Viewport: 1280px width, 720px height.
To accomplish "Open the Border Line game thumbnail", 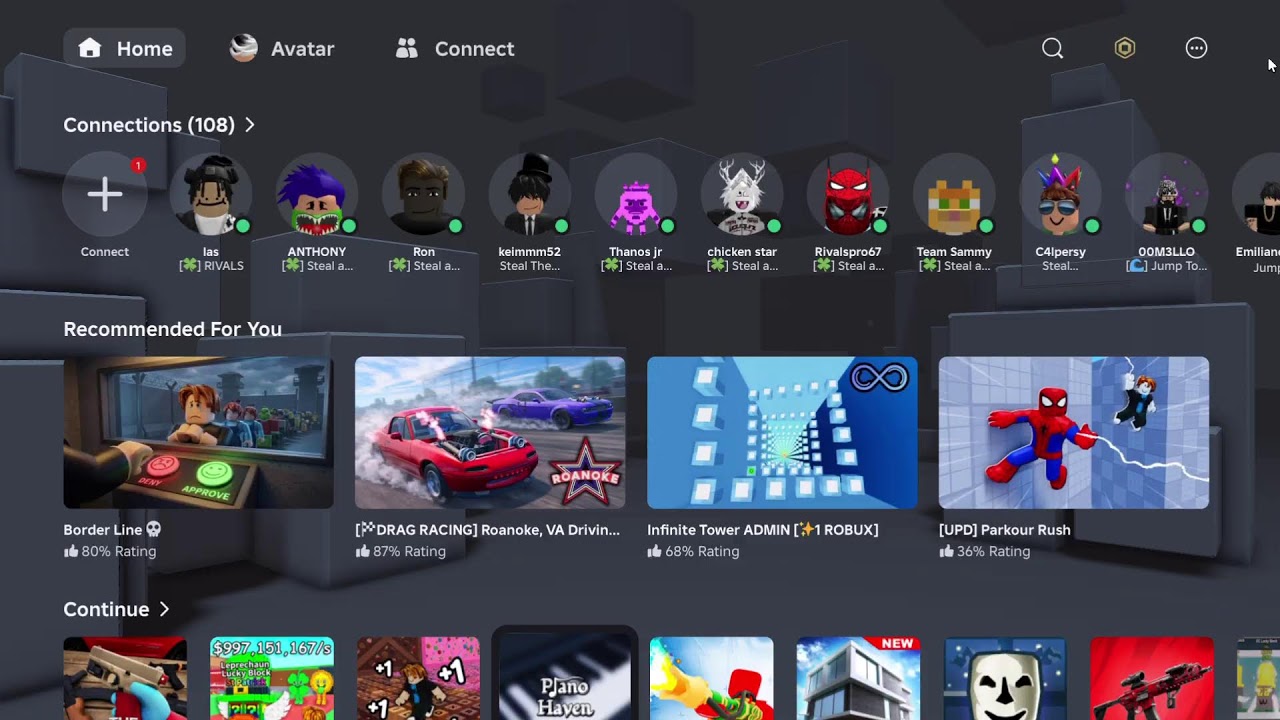I will coord(198,432).
